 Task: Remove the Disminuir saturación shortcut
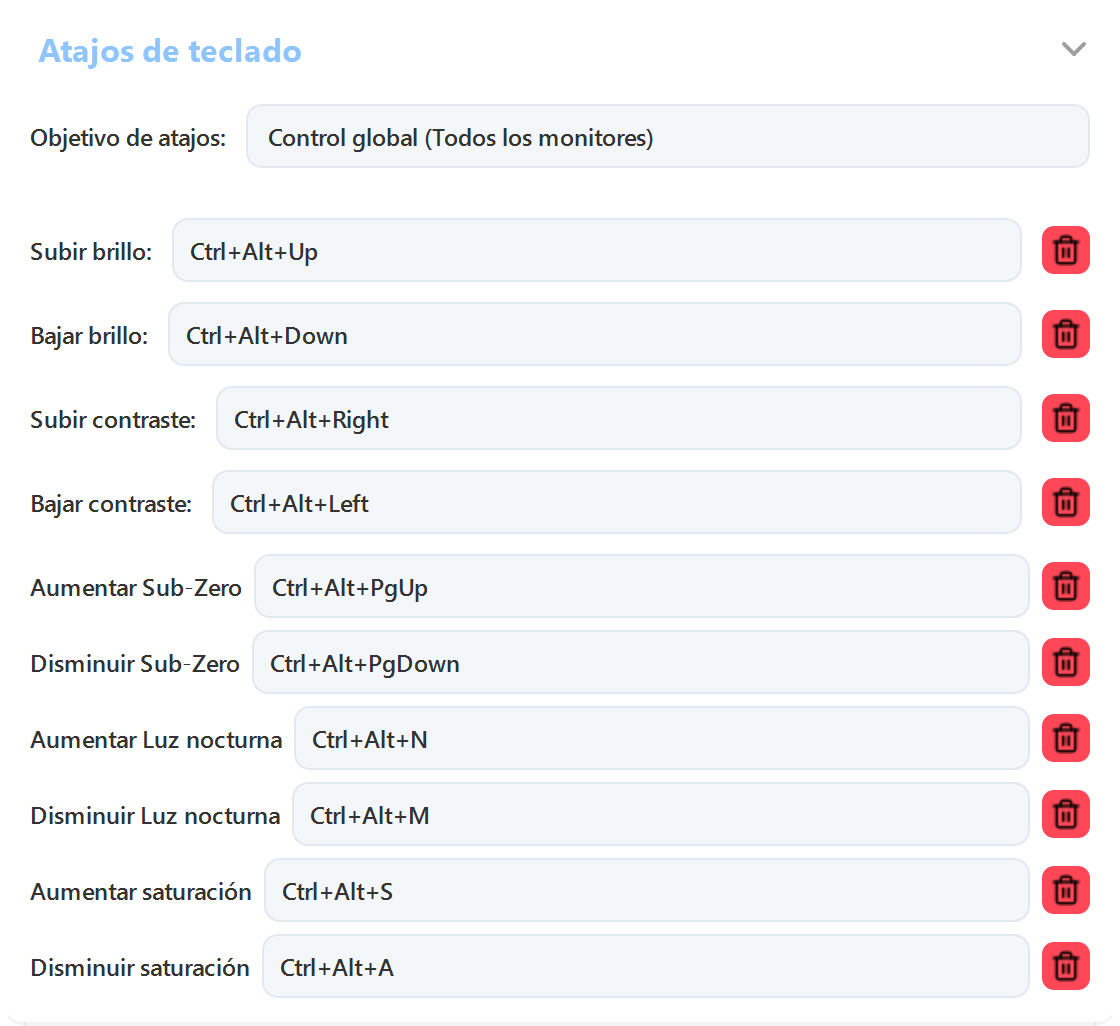1065,966
